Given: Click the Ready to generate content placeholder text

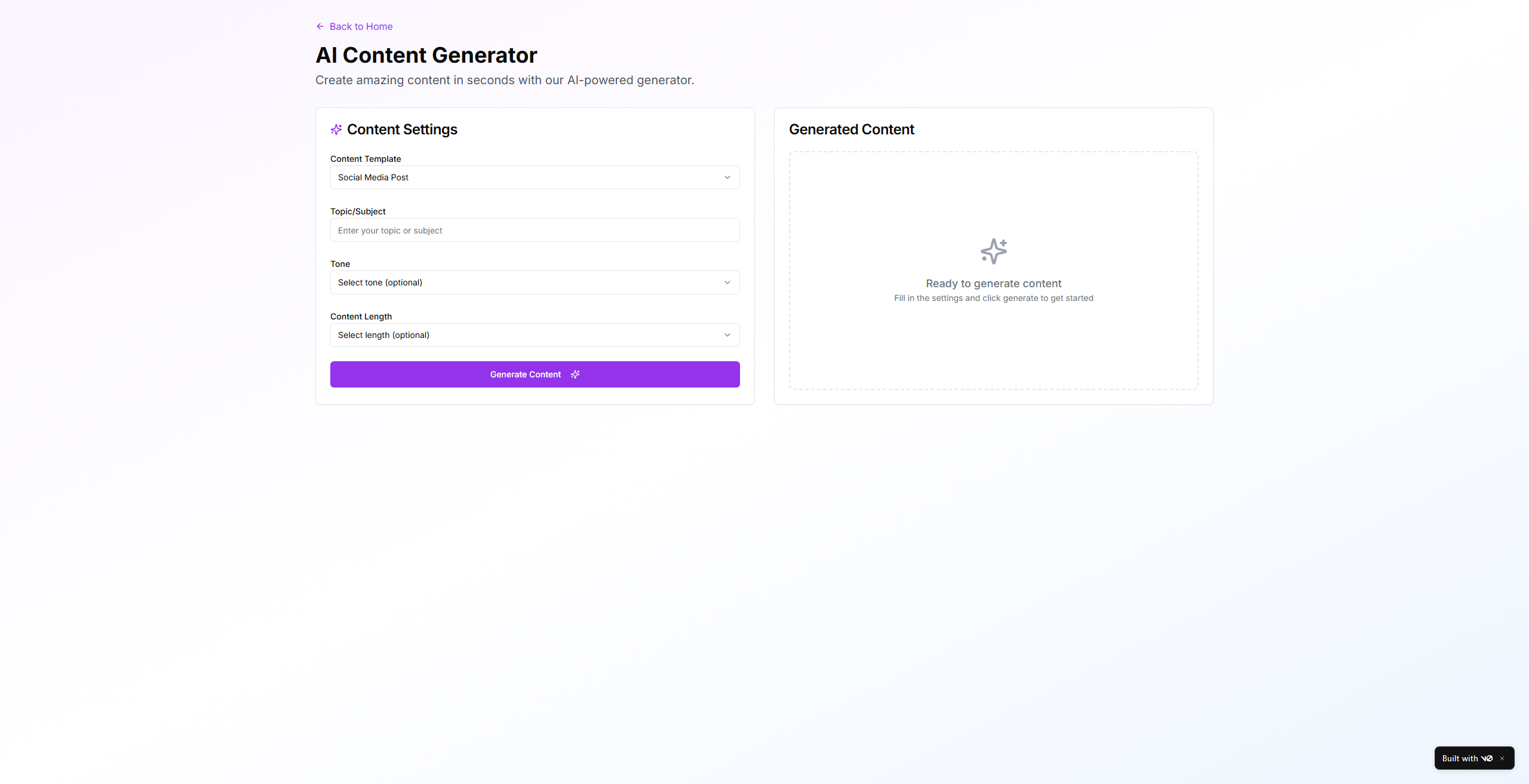Looking at the screenshot, I should (993, 284).
